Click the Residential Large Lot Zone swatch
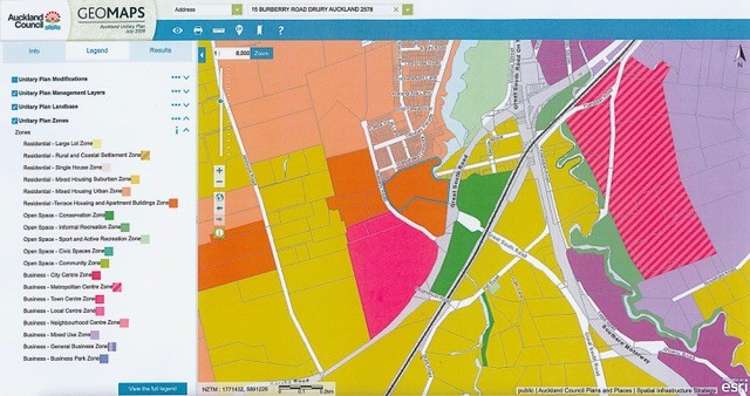Screen dimensions: 750x396 coord(97,143)
